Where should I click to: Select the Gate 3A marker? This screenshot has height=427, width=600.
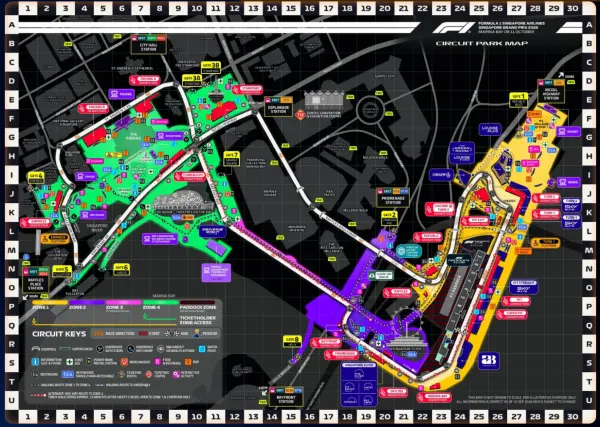pyautogui.click(x=192, y=81)
